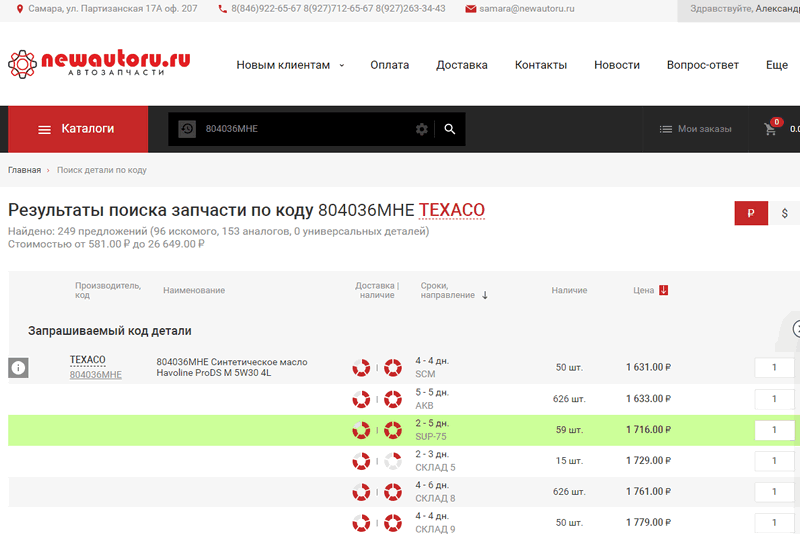800x534 pixels.
Task: Click delivery icon in СКЛАД 8 row
Action: click(361, 492)
